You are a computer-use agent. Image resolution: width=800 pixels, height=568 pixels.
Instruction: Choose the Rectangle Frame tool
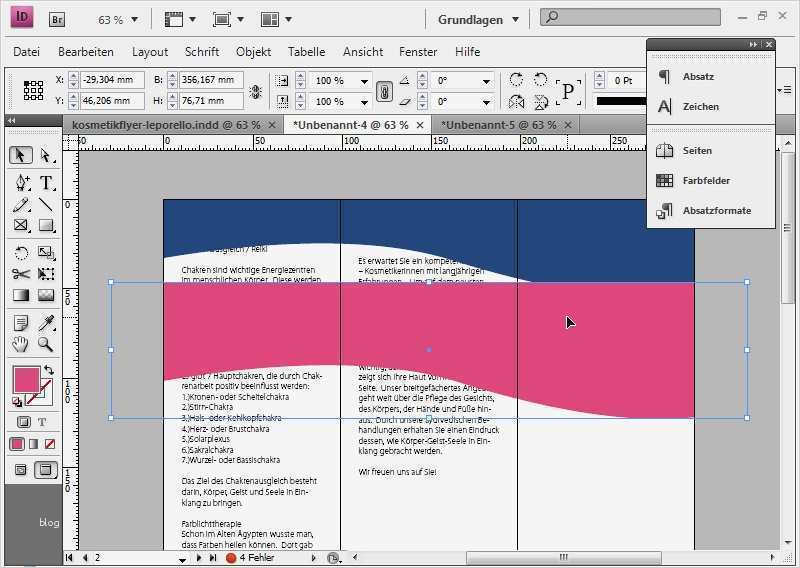tap(21, 225)
